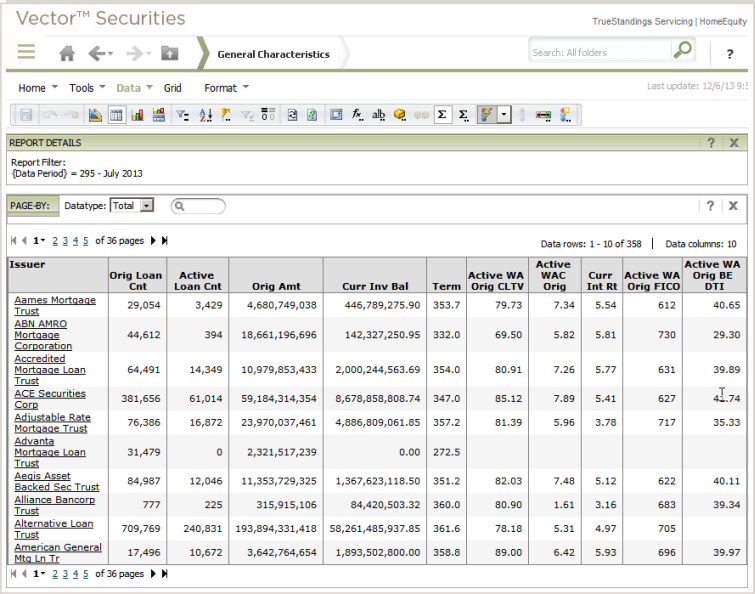This screenshot has height=594, width=755.
Task: Click the Re-prompt icon with question mark
Action: coord(312,115)
